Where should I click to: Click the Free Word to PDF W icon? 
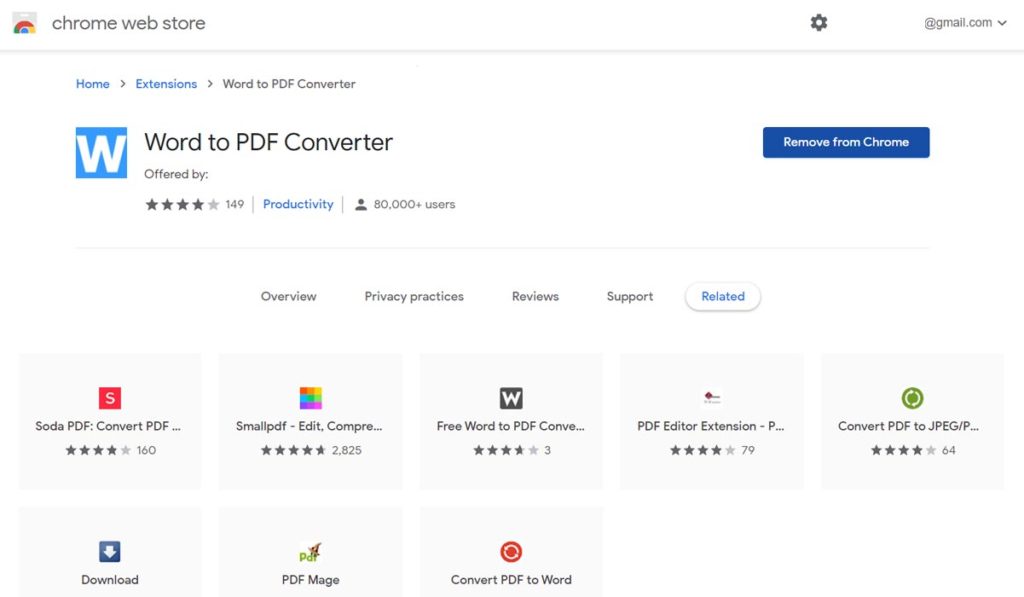511,398
